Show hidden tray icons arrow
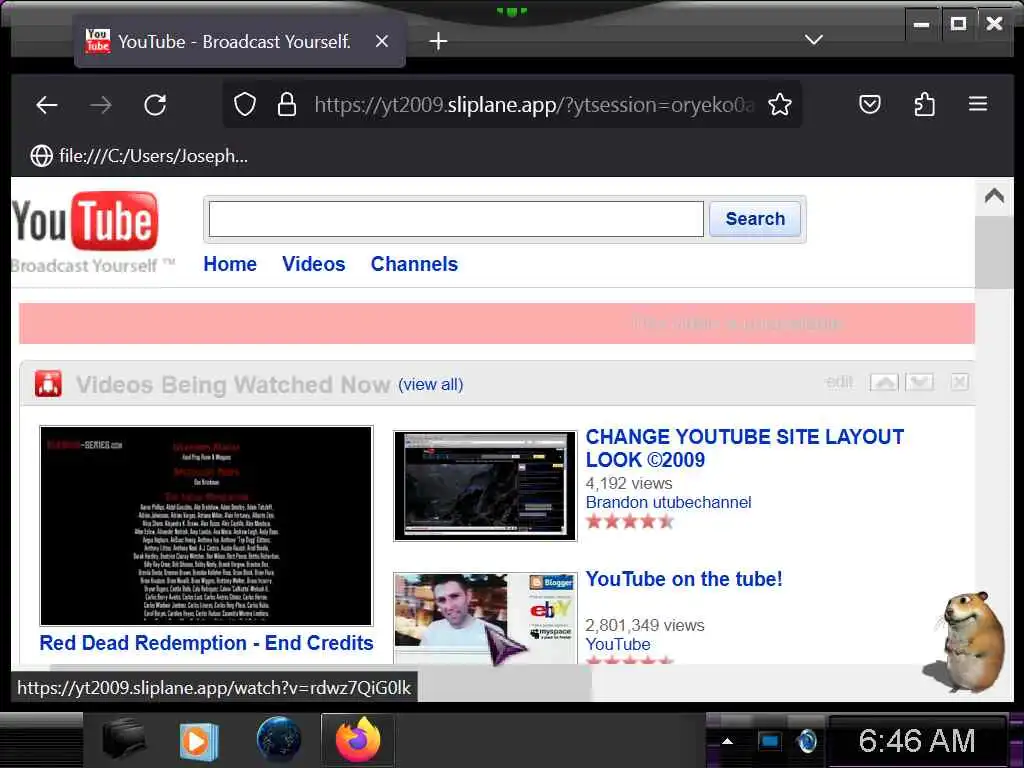Image resolution: width=1024 pixels, height=768 pixels. 727,741
